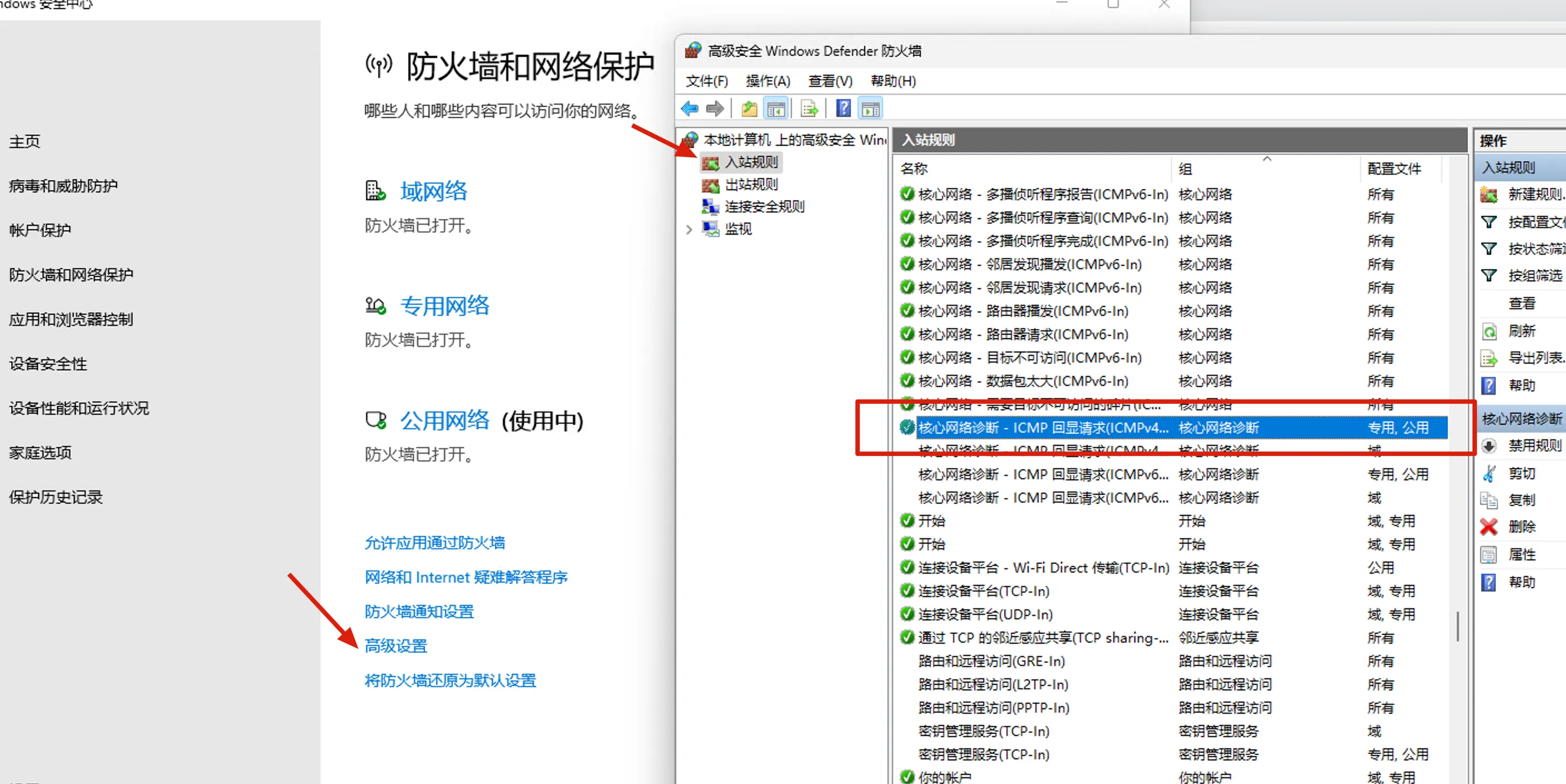Click the blue help question mark toolbar icon
The image size is (1566, 784).
843,109
